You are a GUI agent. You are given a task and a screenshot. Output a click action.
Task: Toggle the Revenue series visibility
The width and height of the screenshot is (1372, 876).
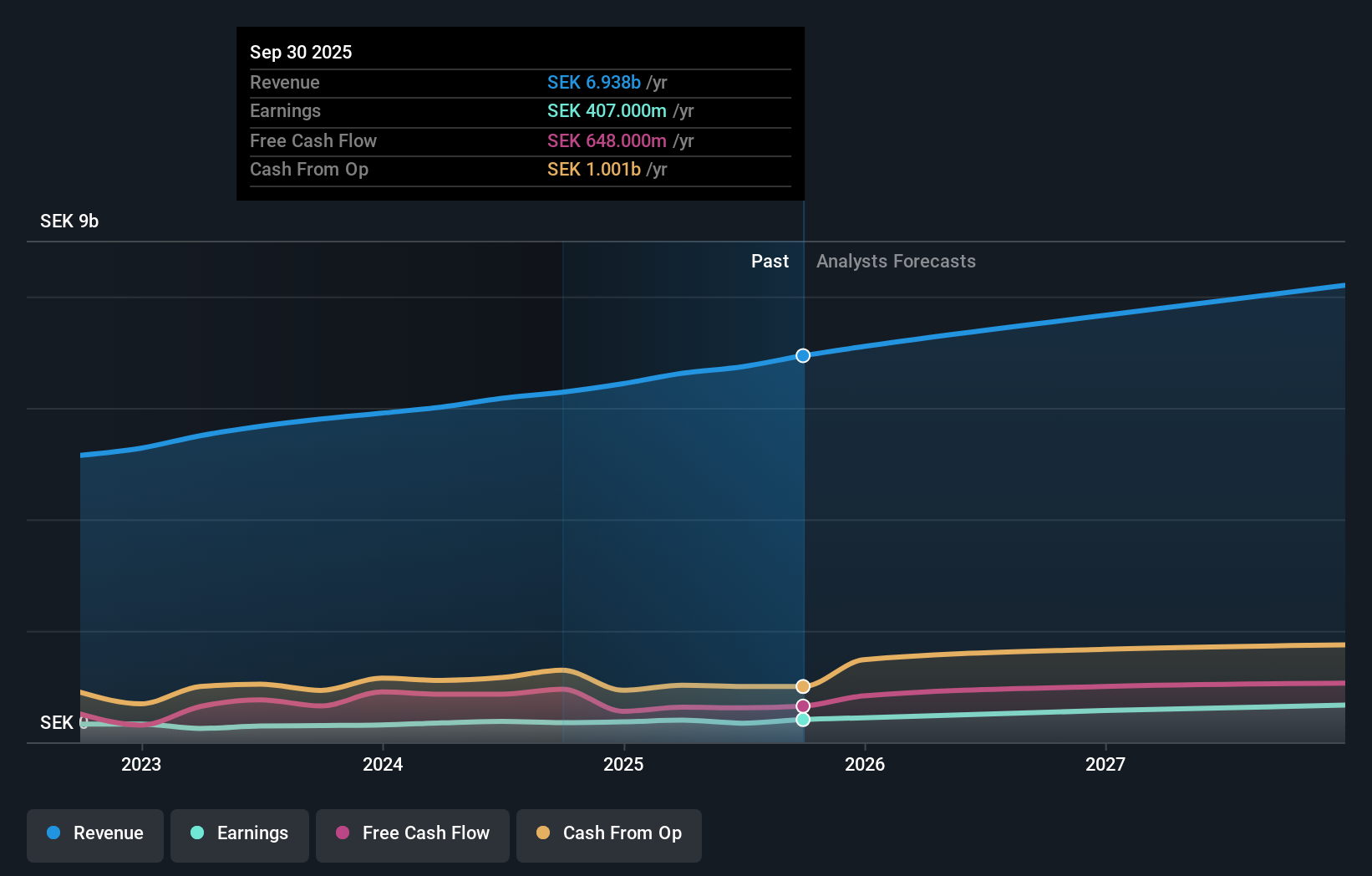click(94, 833)
